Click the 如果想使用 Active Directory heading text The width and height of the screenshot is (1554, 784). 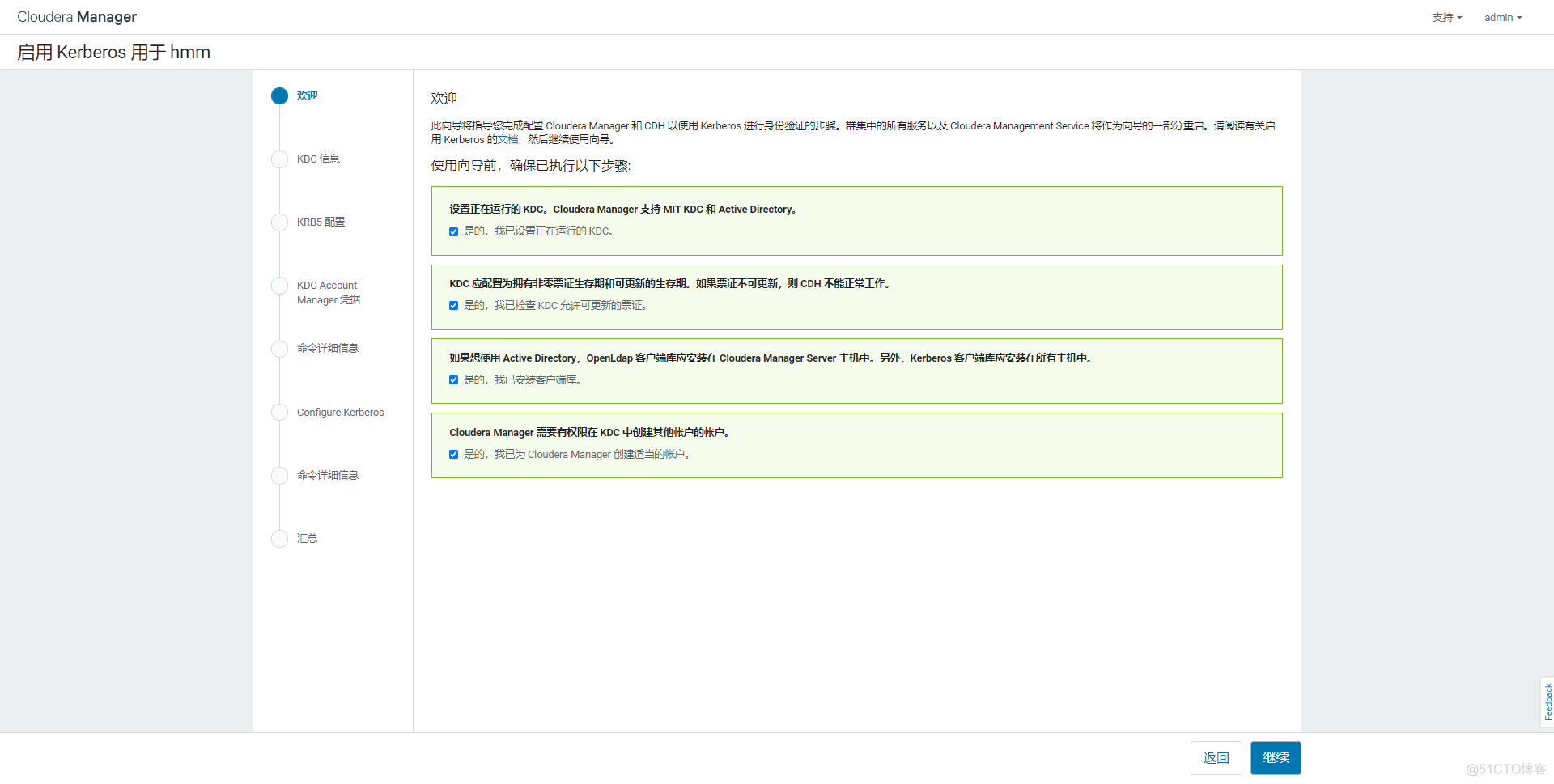[772, 358]
